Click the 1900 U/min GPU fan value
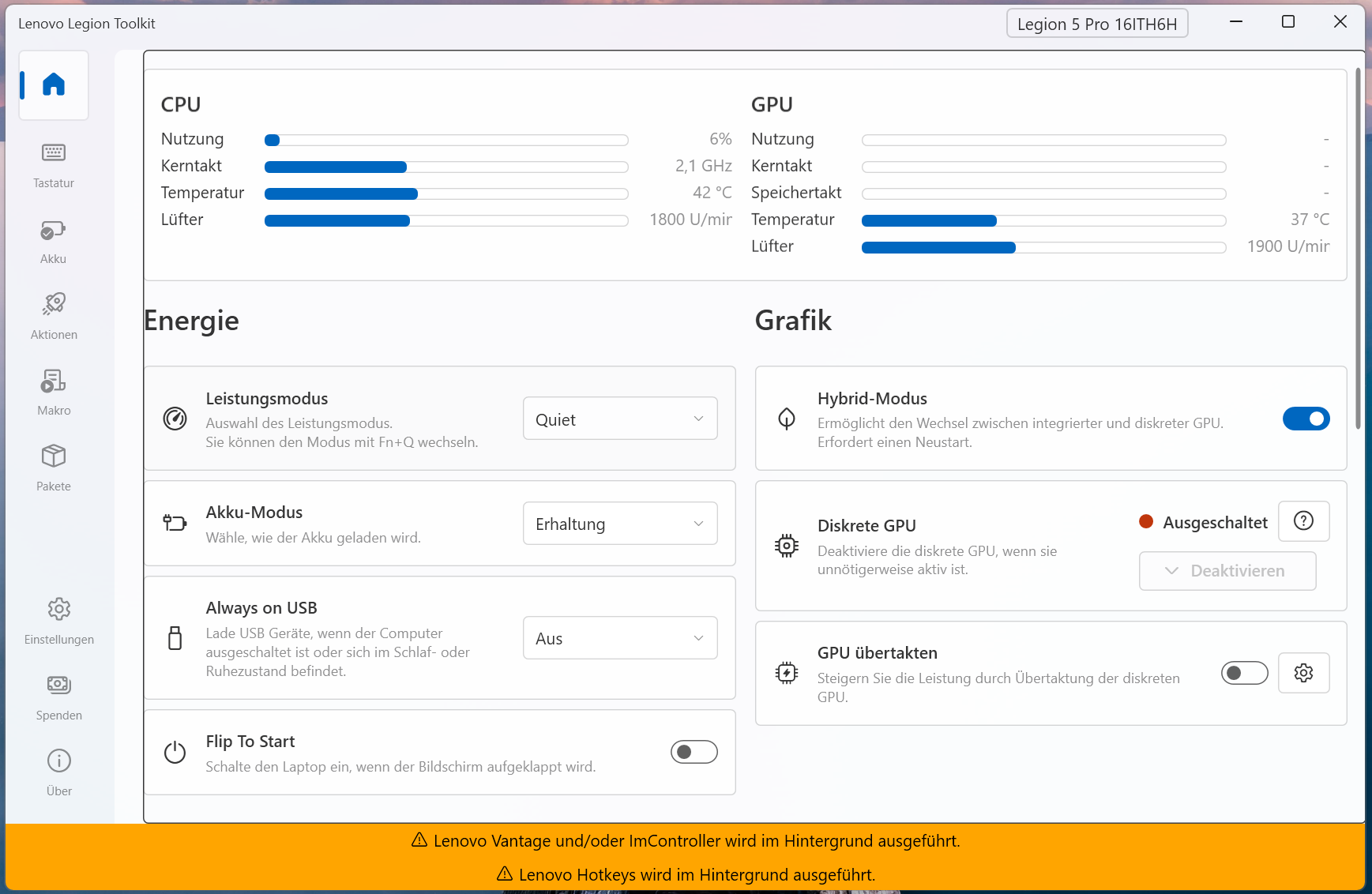The height and width of the screenshot is (894, 1372). pyautogui.click(x=1288, y=246)
